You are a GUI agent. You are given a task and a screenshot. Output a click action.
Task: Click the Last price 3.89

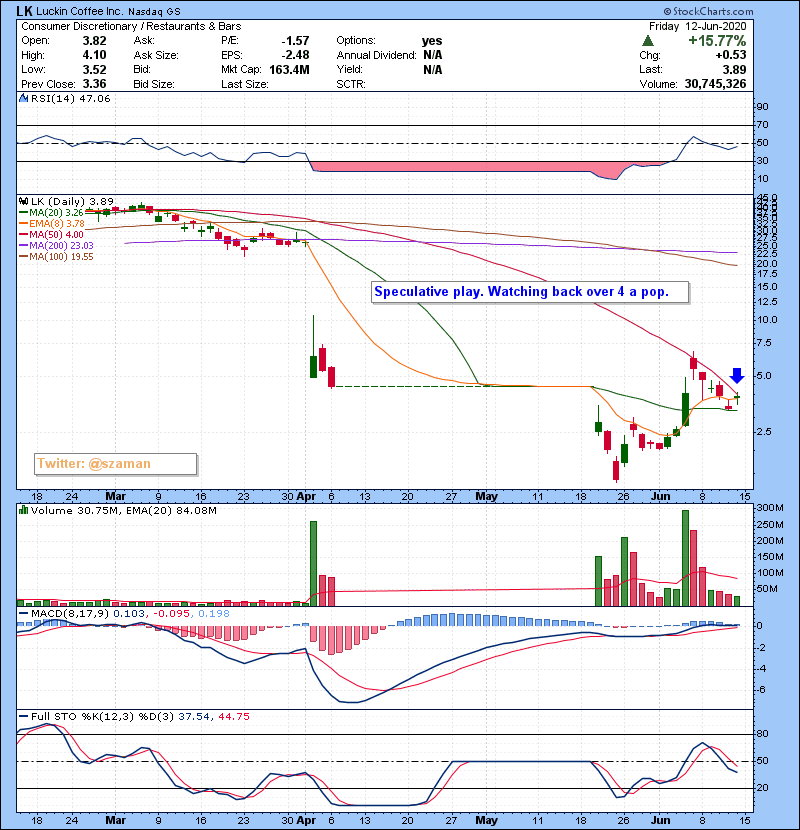(x=734, y=69)
